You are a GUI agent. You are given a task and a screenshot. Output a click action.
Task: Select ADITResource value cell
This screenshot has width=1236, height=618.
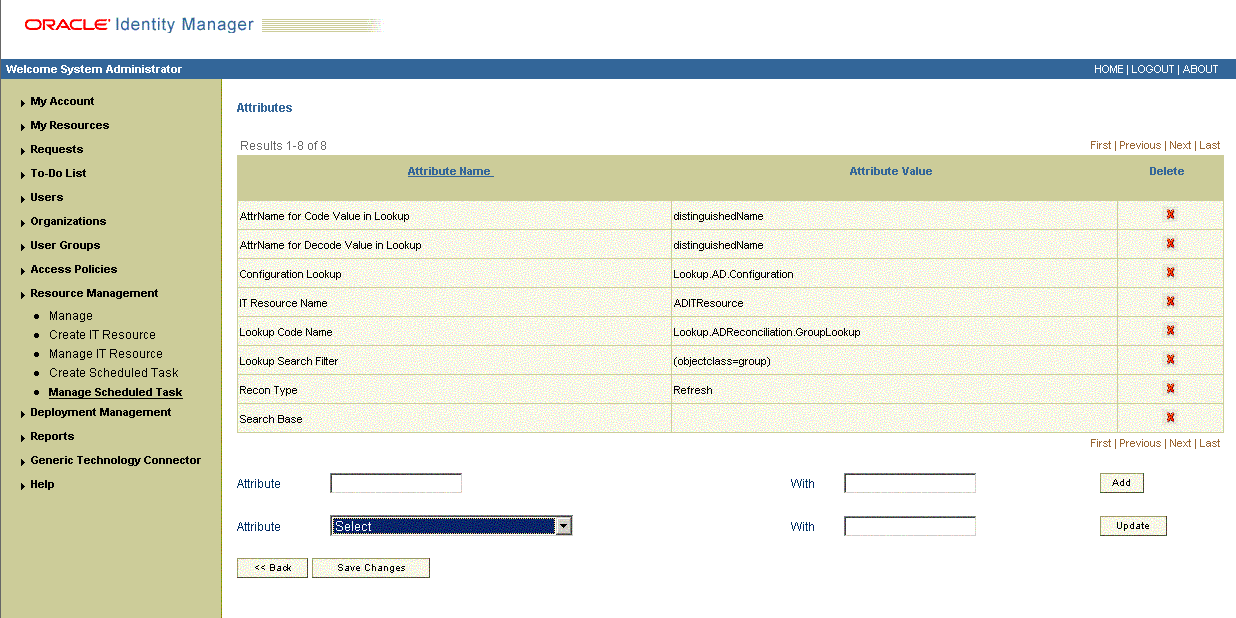click(x=894, y=303)
